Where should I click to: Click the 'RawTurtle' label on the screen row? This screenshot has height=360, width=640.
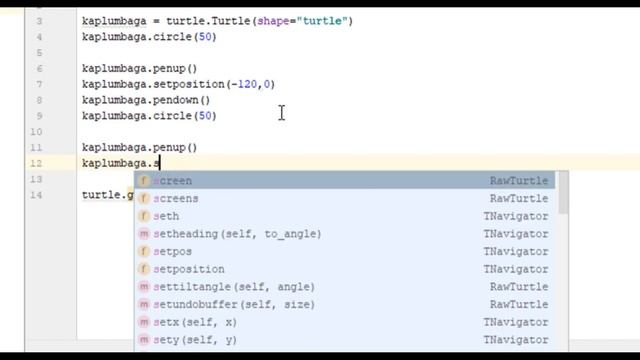(x=519, y=180)
